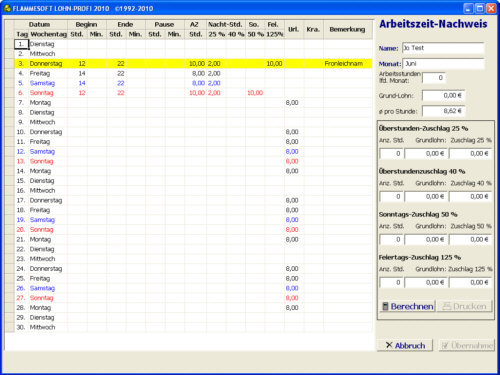Screen dimensions: 500x375
Task: Click the Bemerkung column header
Action: 348,29
